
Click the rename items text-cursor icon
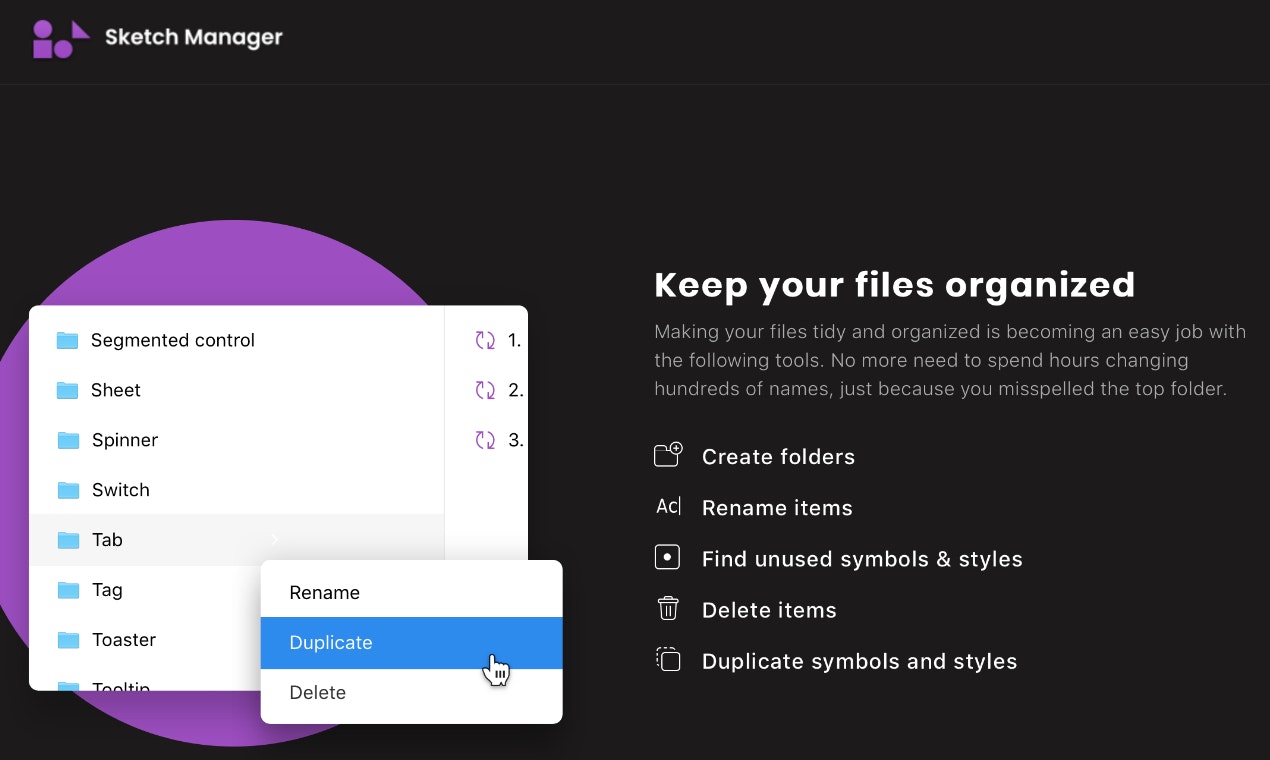(668, 506)
